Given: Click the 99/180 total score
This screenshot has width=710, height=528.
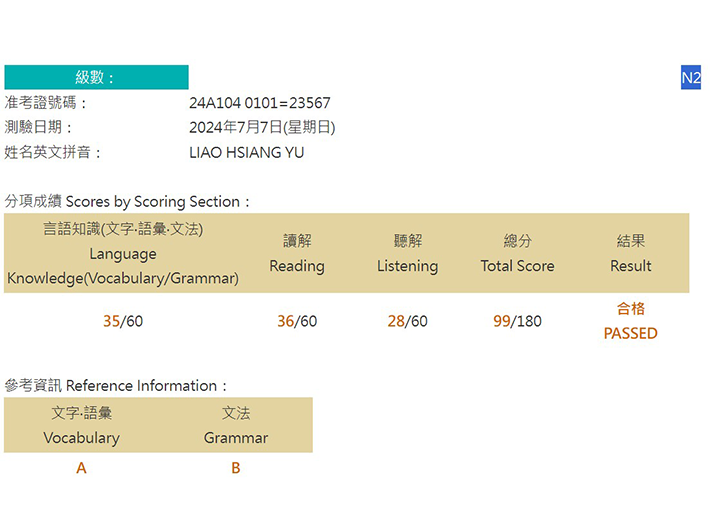Looking at the screenshot, I should [x=517, y=321].
